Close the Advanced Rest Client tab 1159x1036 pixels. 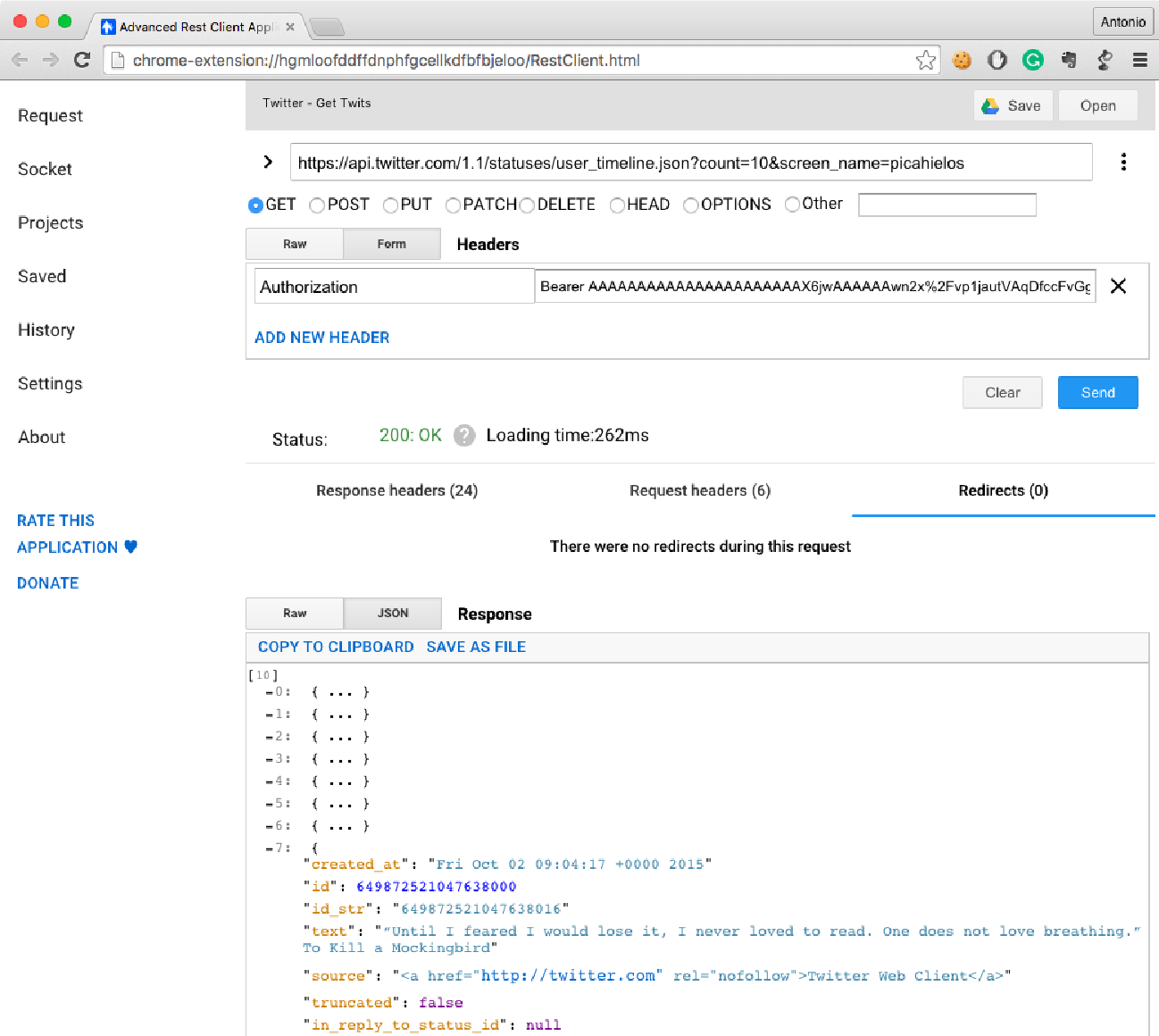coord(290,27)
